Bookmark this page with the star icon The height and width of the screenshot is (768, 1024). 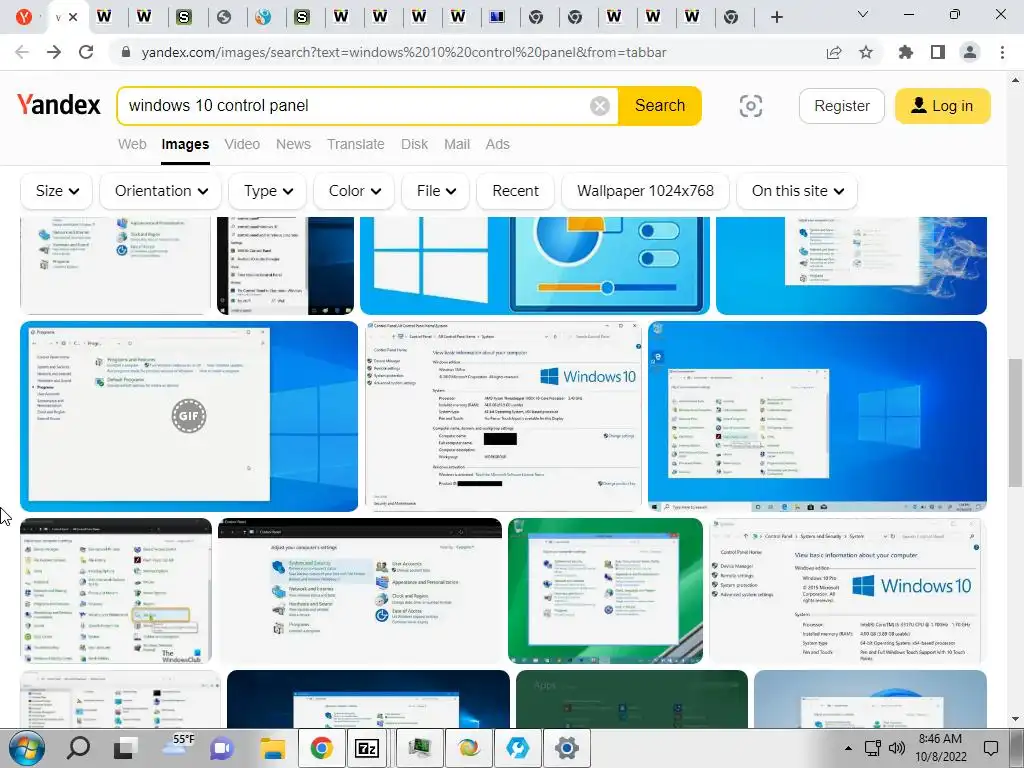point(866,52)
